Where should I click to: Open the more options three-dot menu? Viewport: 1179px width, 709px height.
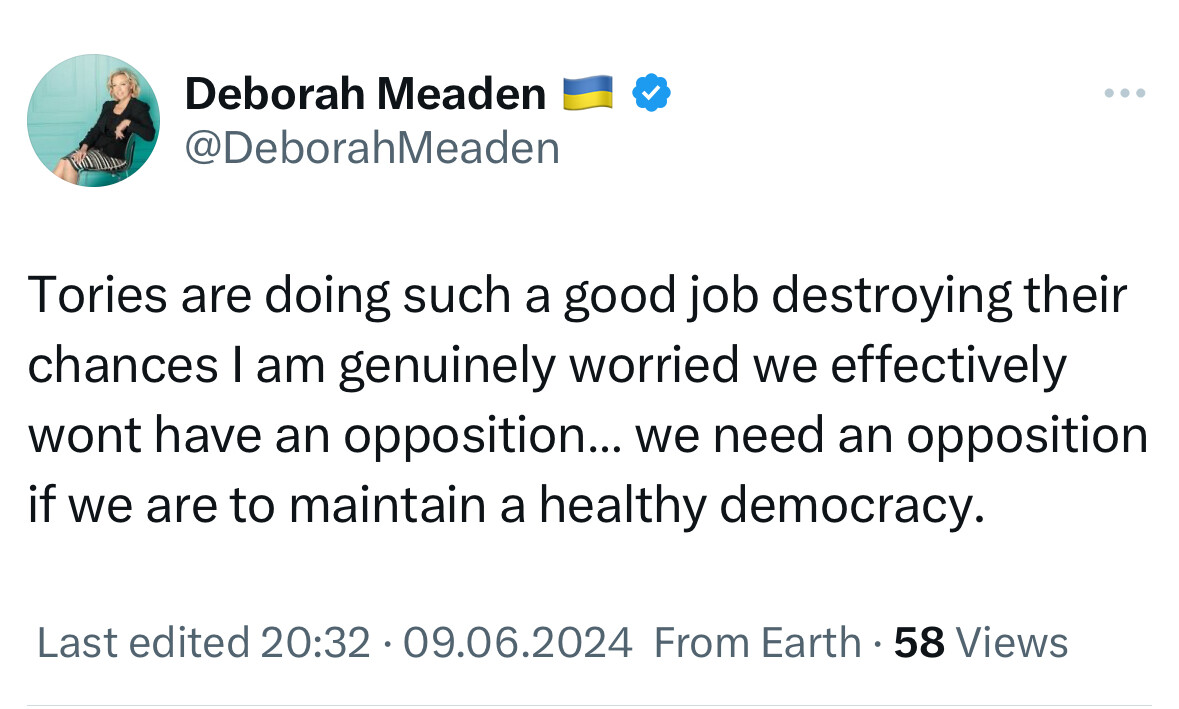(x=1125, y=94)
